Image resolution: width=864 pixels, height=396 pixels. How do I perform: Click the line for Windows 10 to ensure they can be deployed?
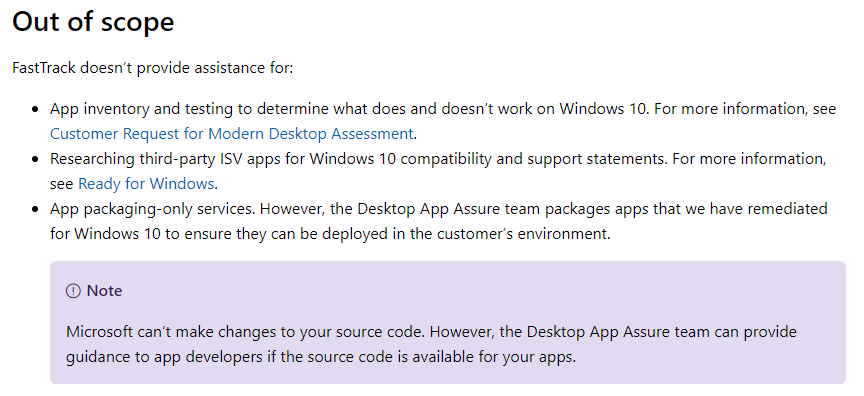click(330, 234)
